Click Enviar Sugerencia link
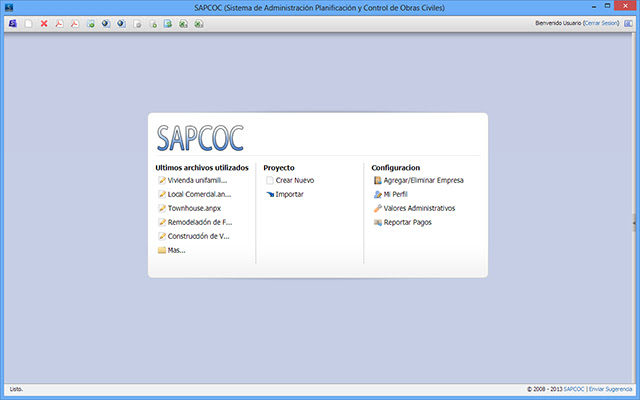This screenshot has height=400, width=640. tap(610, 389)
